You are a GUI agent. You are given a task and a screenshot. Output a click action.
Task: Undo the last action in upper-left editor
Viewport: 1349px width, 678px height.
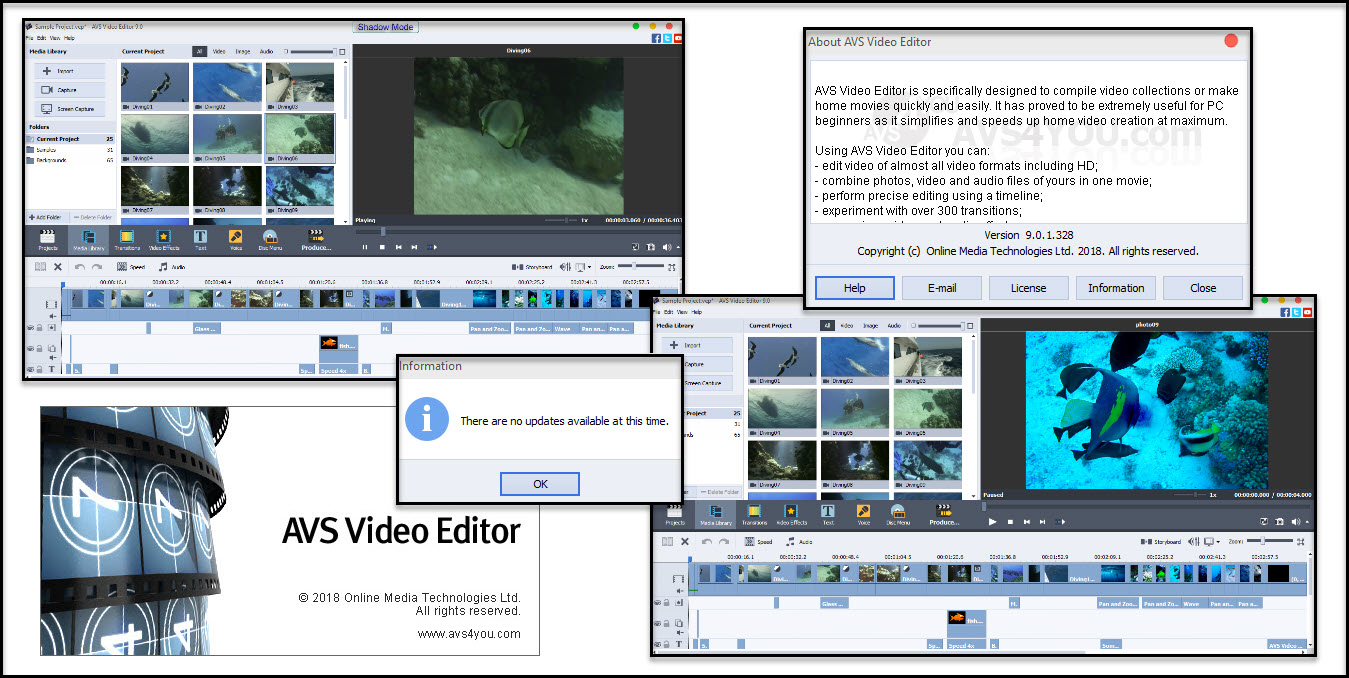click(80, 267)
